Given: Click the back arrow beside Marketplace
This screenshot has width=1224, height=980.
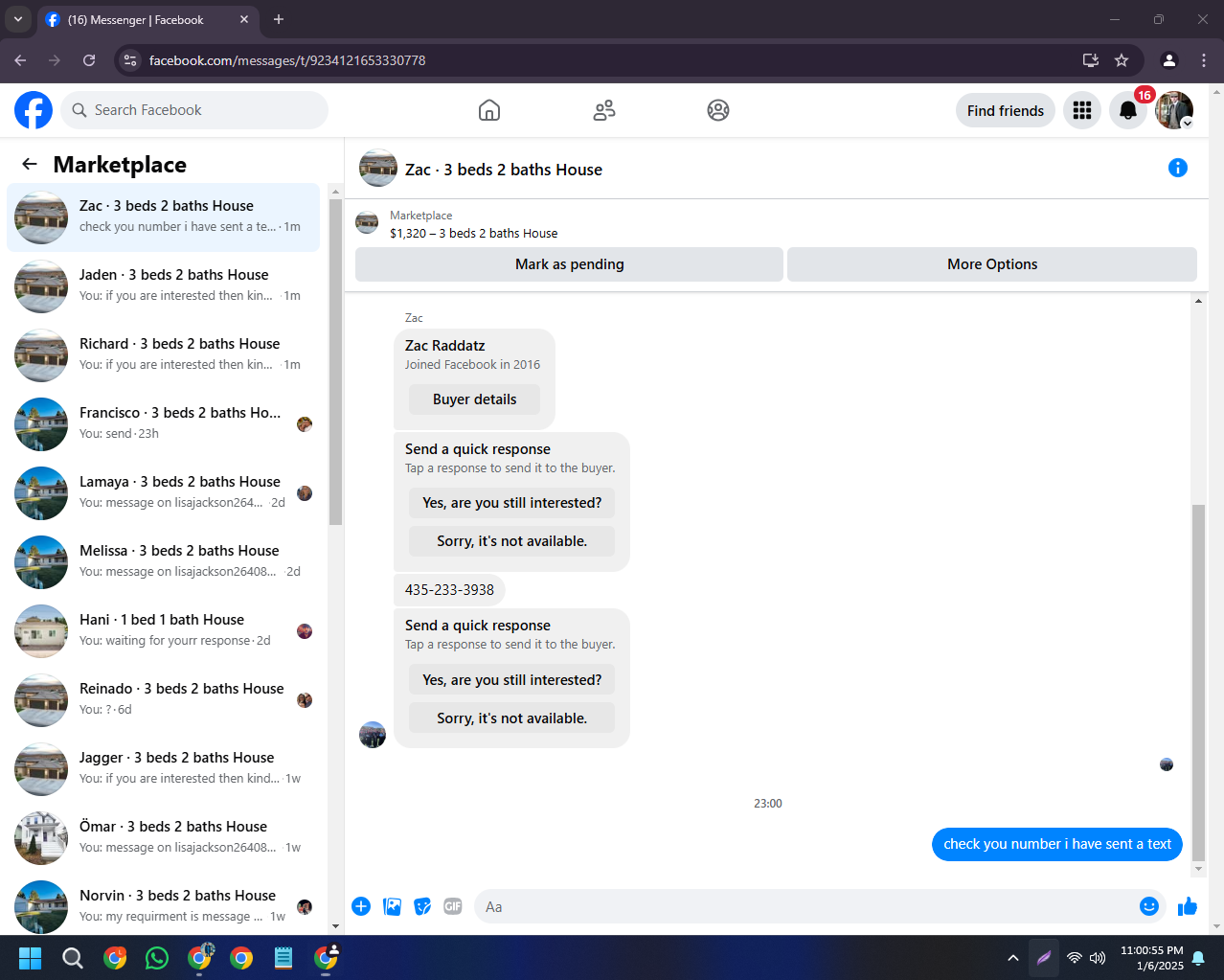Looking at the screenshot, I should tap(30, 164).
